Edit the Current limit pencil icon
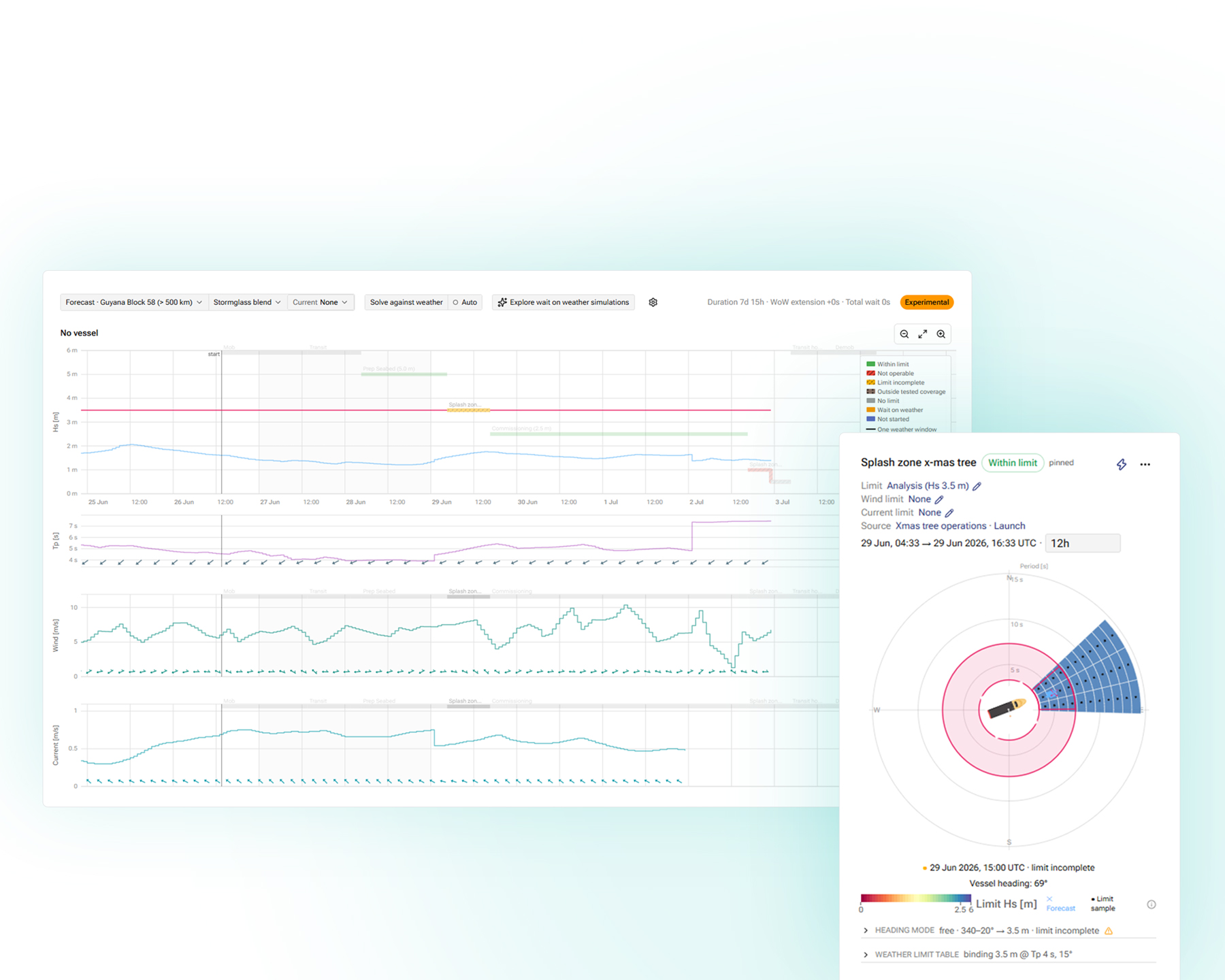Viewport: 1225px width, 980px height. coord(949,513)
